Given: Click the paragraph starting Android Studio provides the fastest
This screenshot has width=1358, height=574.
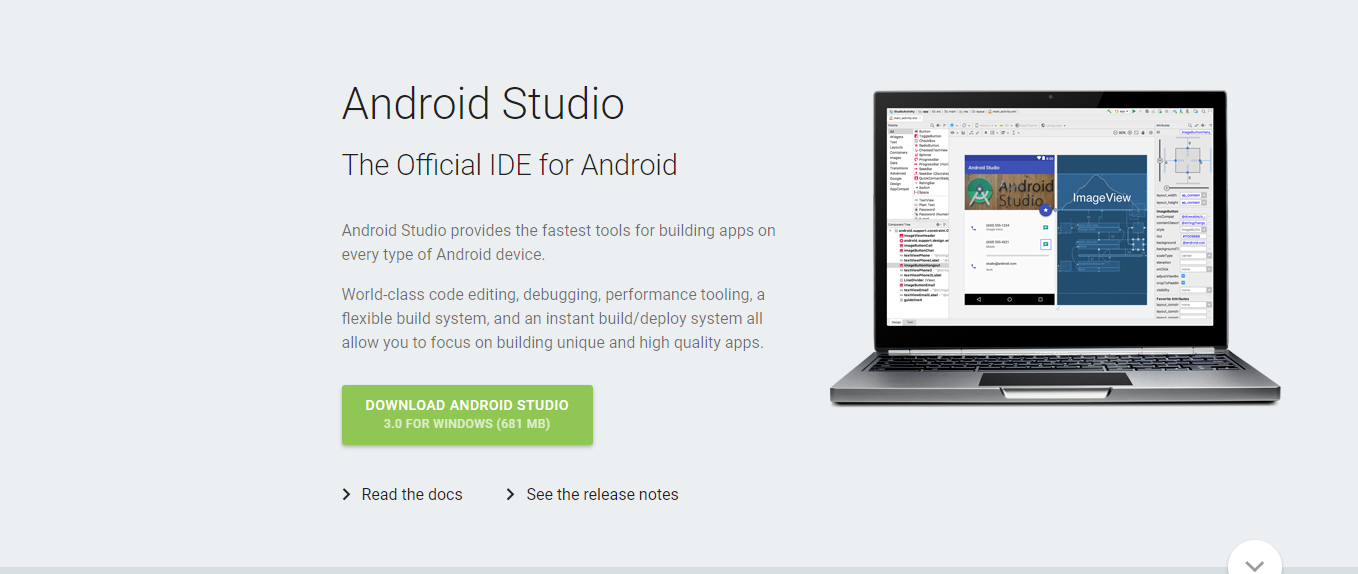Looking at the screenshot, I should click(558, 242).
